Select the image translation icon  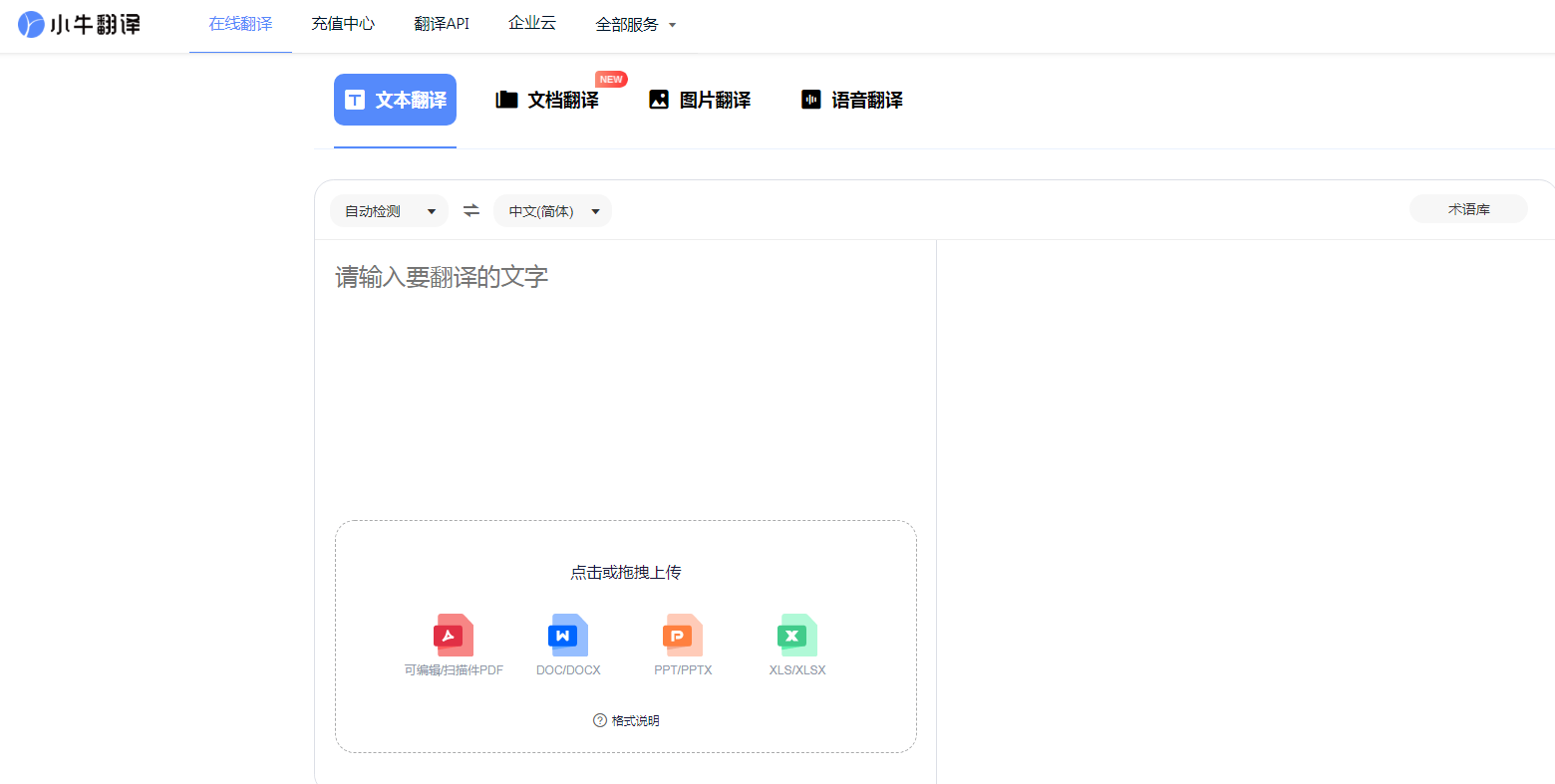point(659,99)
